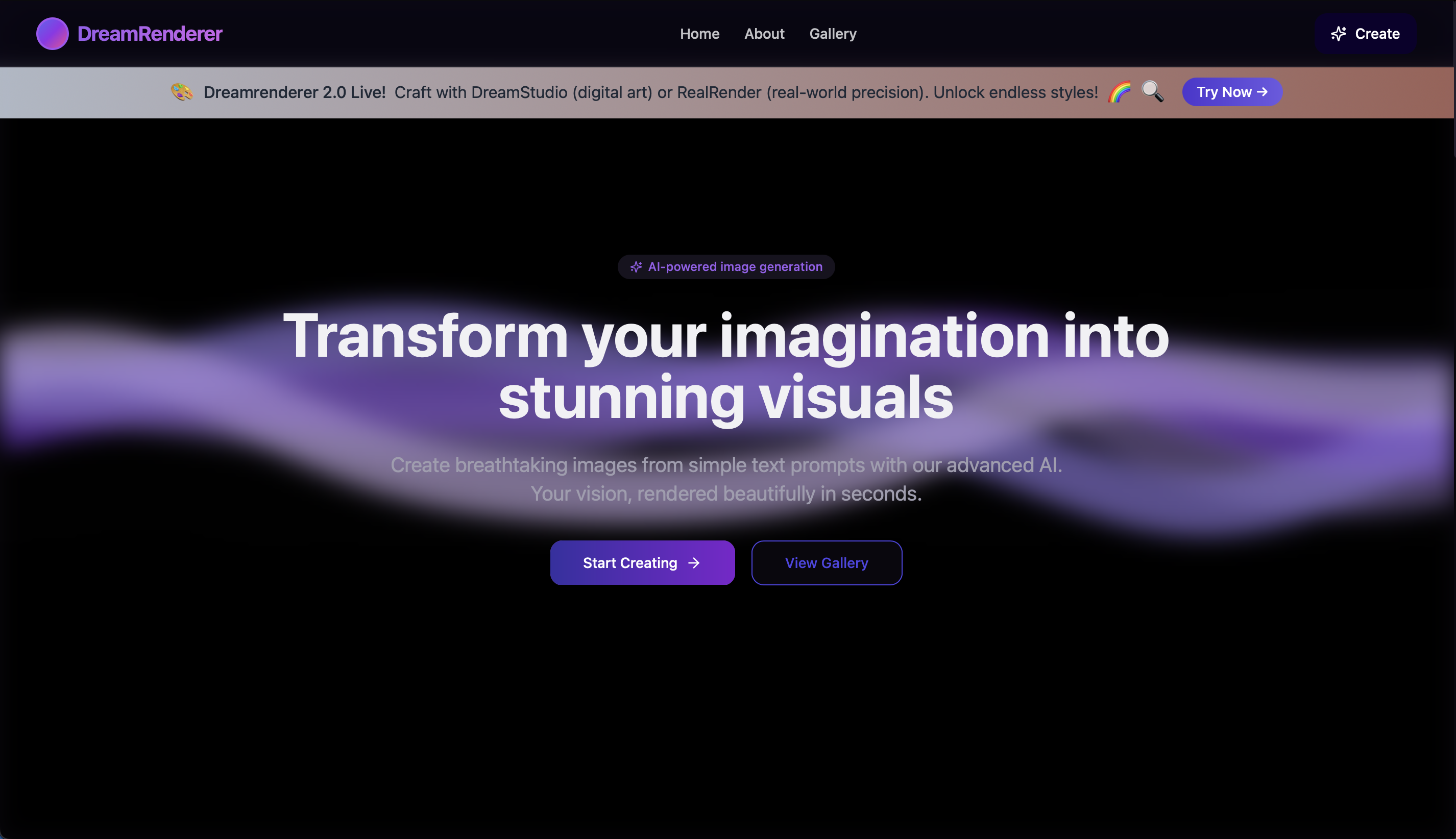This screenshot has width=1456, height=839.
Task: Click the DreamRenderer gradient orb logo
Action: pos(53,33)
